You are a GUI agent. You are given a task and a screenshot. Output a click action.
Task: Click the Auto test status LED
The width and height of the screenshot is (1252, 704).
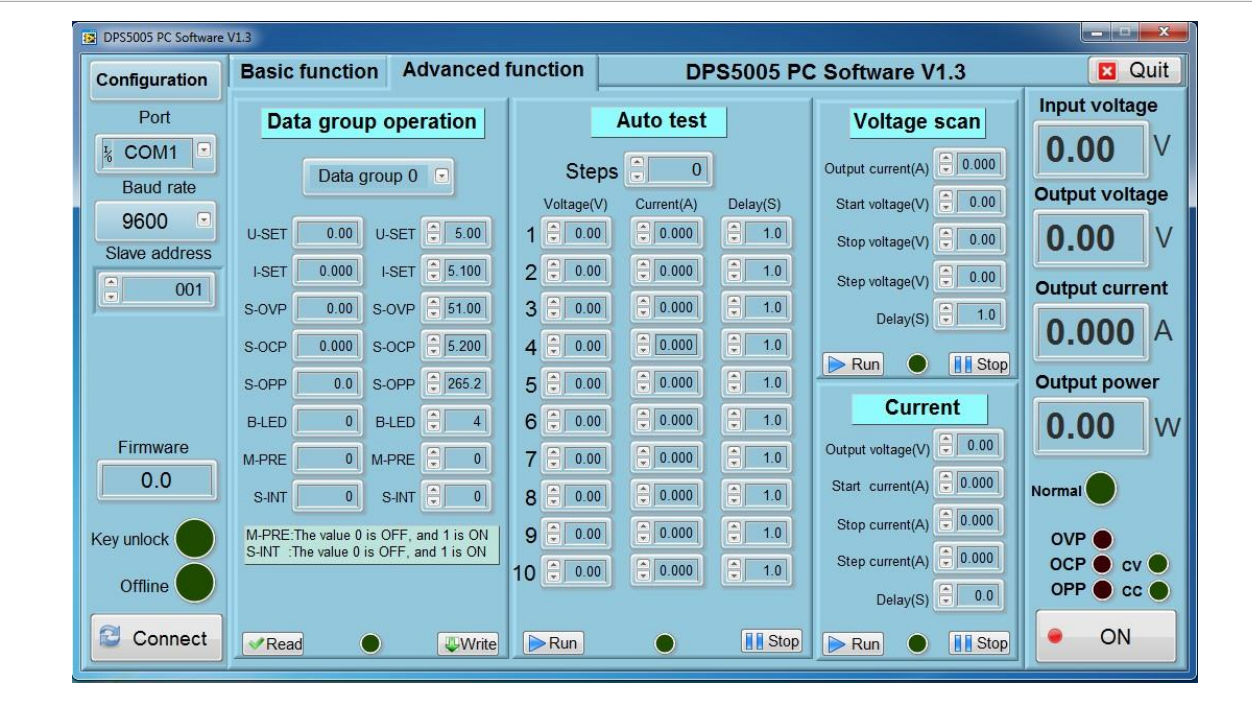[664, 643]
